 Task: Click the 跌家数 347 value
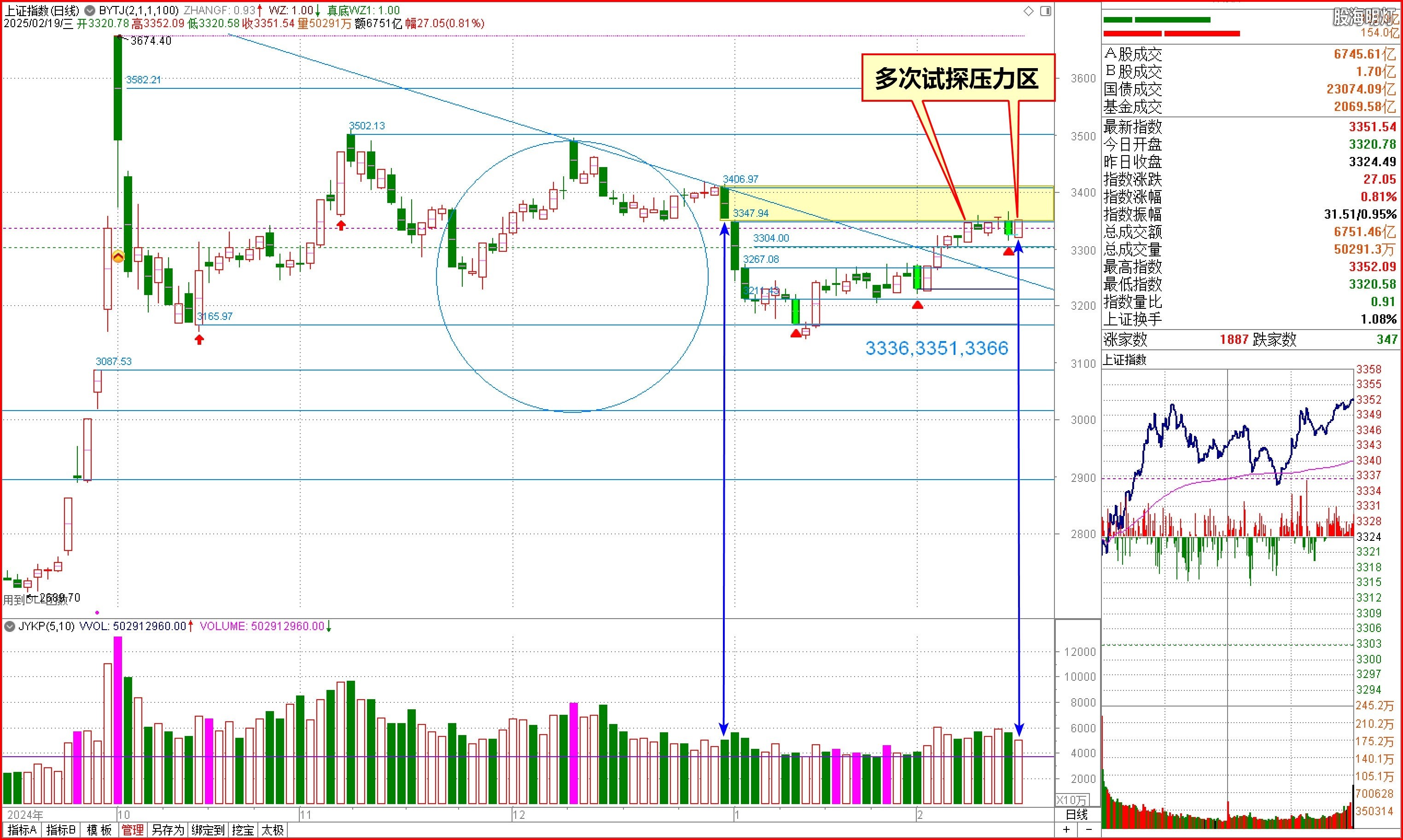coord(1387,340)
